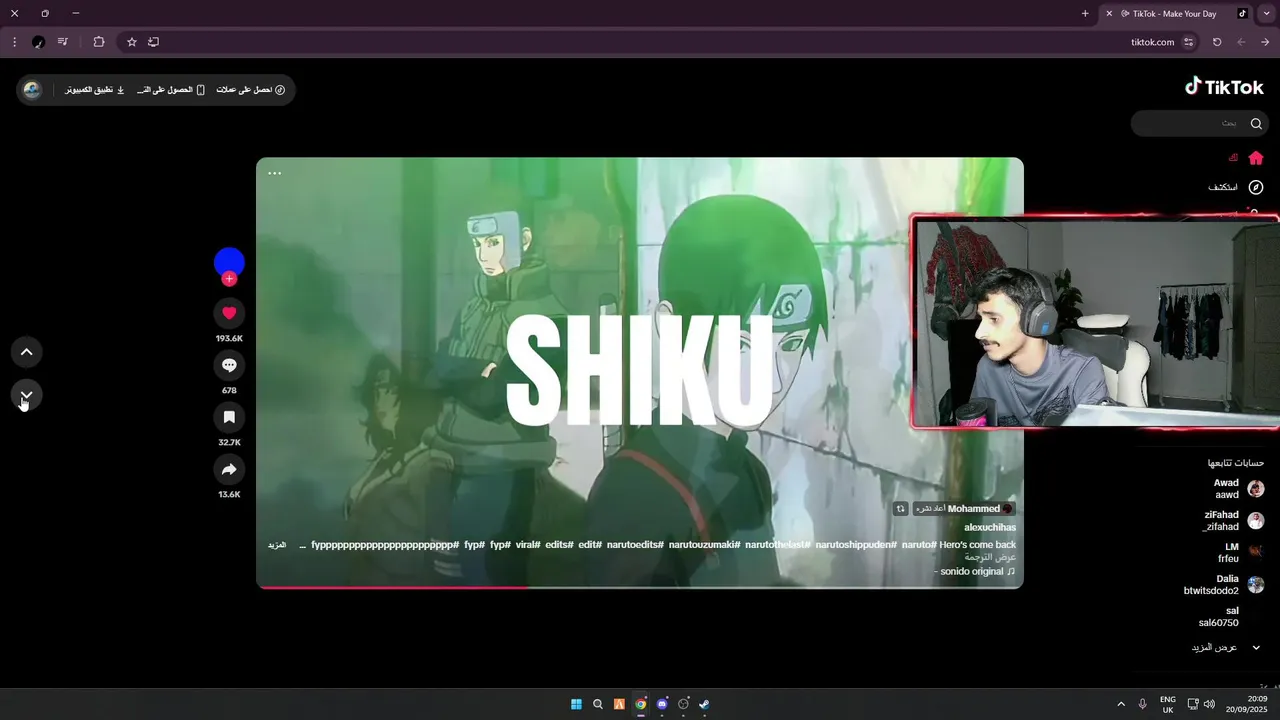Close the TikTok browser tab
Screen dimensions: 1280x720
pyautogui.click(x=1109, y=14)
